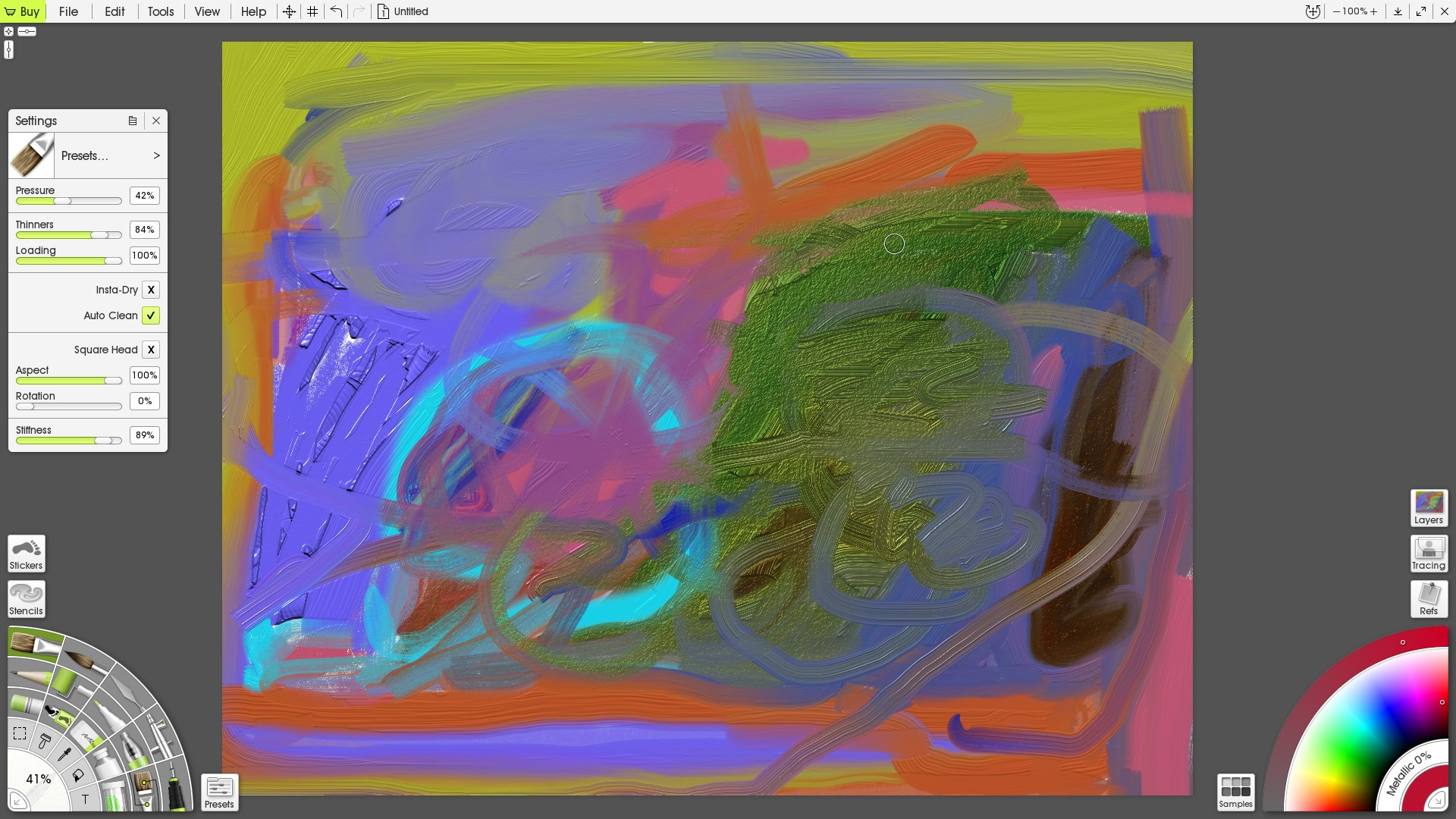Open the Layers panel button
Image resolution: width=1456 pixels, height=819 pixels.
1429,507
